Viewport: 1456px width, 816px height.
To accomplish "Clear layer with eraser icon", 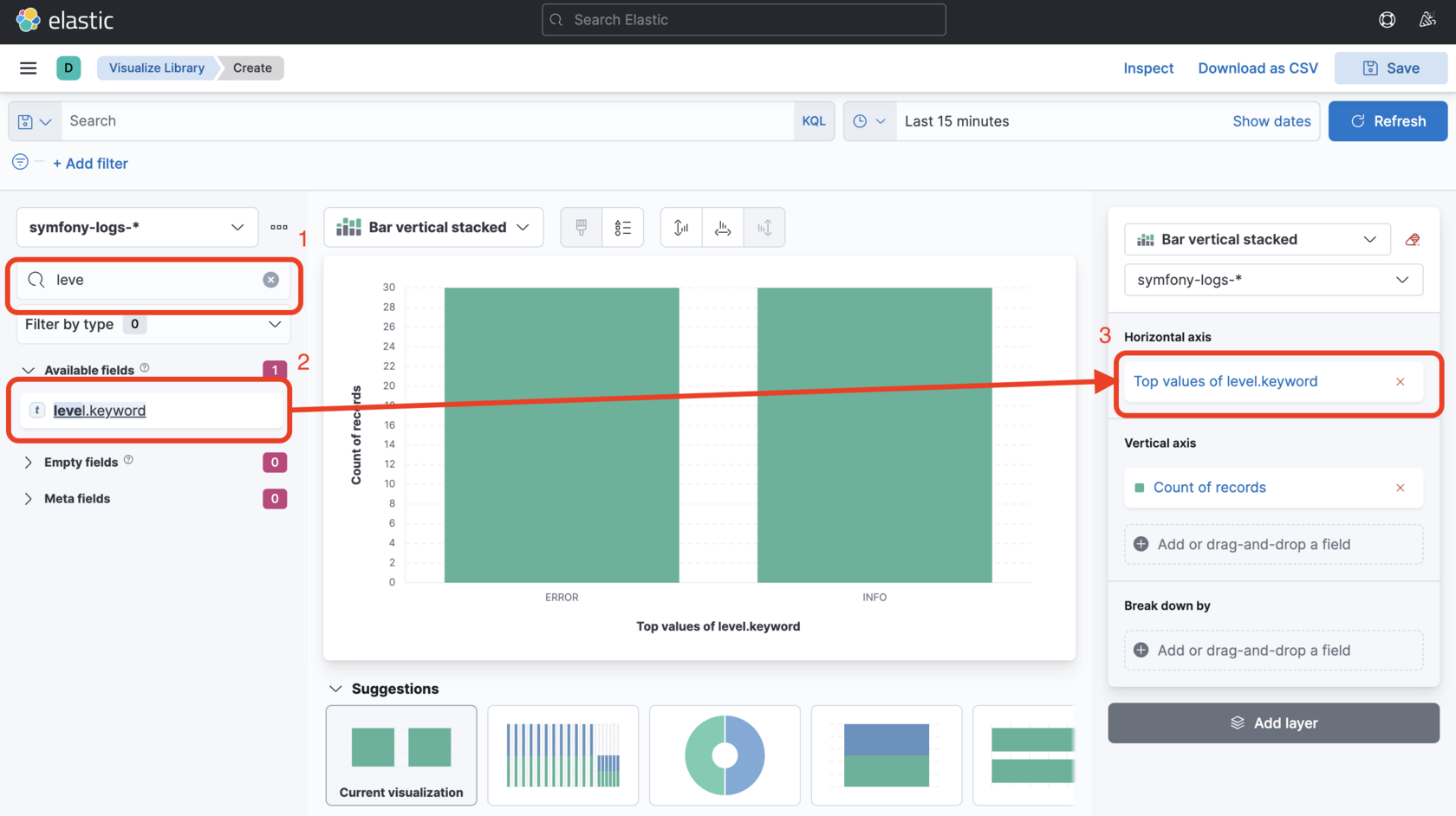I will click(1413, 240).
